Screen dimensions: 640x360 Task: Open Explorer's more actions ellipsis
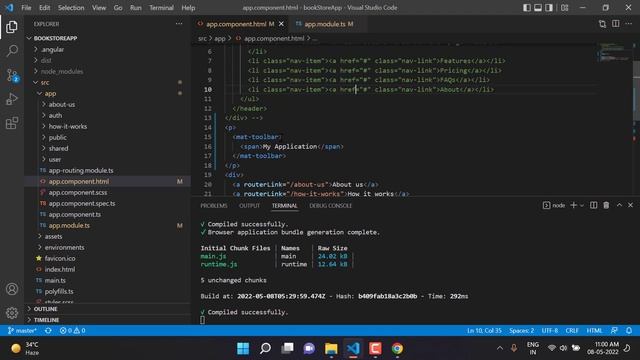[x=179, y=24]
